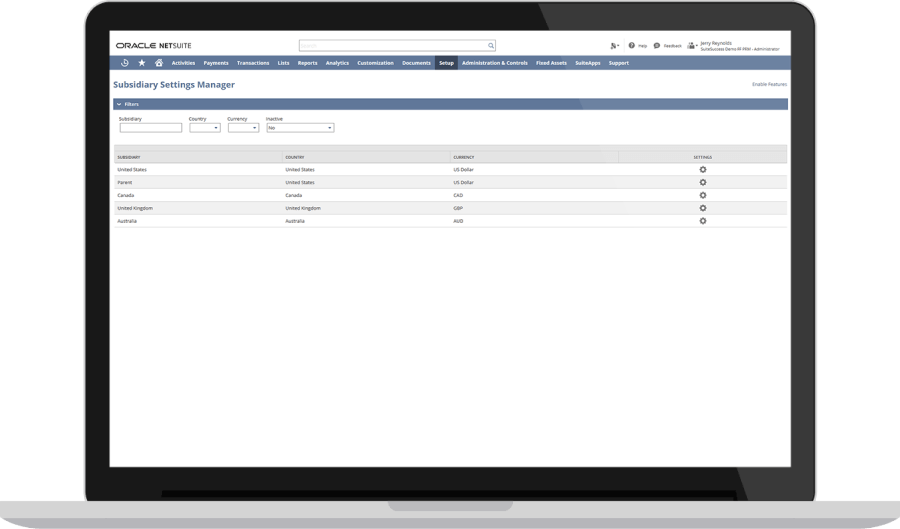Click the CAD currency cell
The height and width of the screenshot is (529, 900).
458,195
